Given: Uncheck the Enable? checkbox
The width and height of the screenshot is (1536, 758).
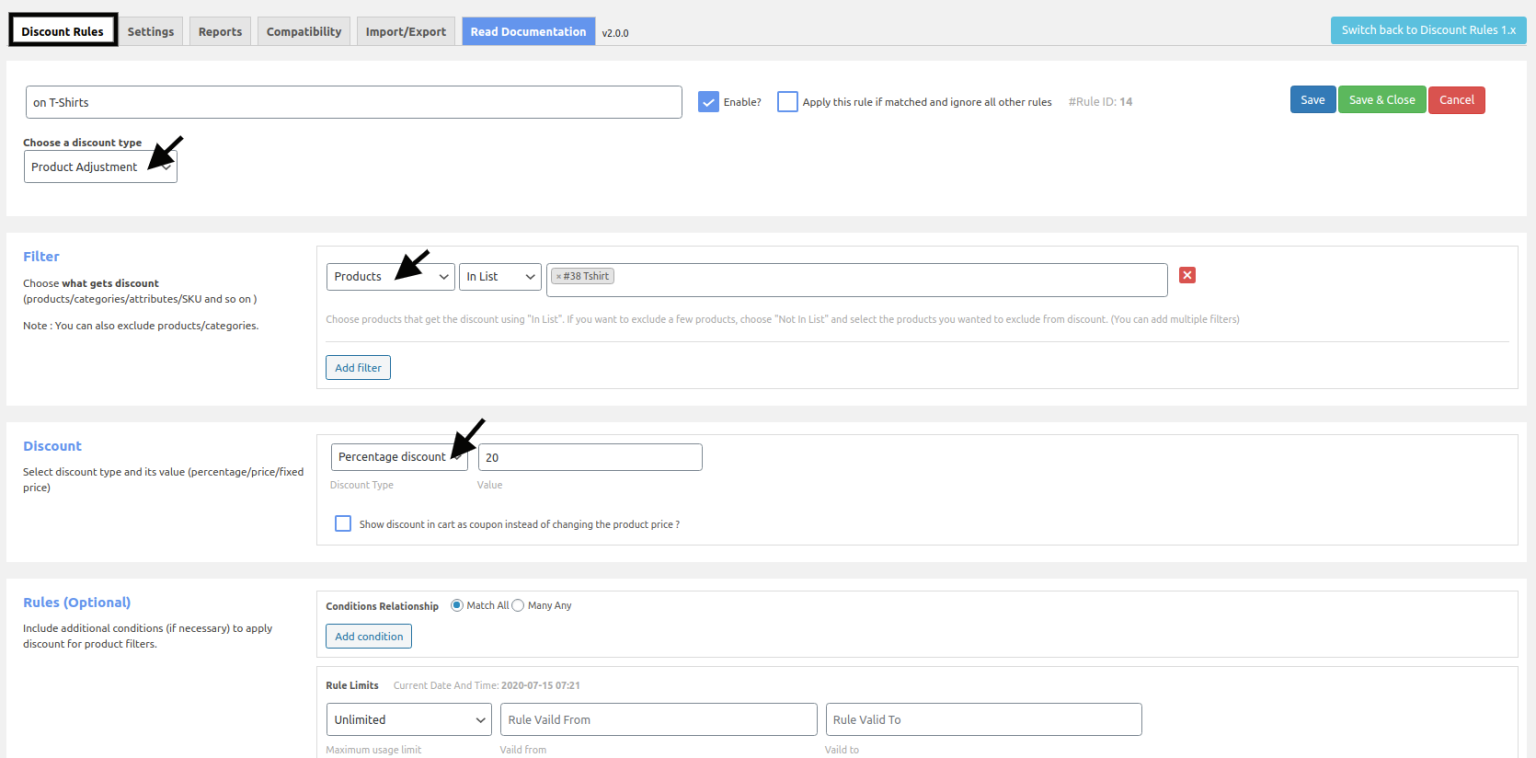Looking at the screenshot, I should coord(708,101).
